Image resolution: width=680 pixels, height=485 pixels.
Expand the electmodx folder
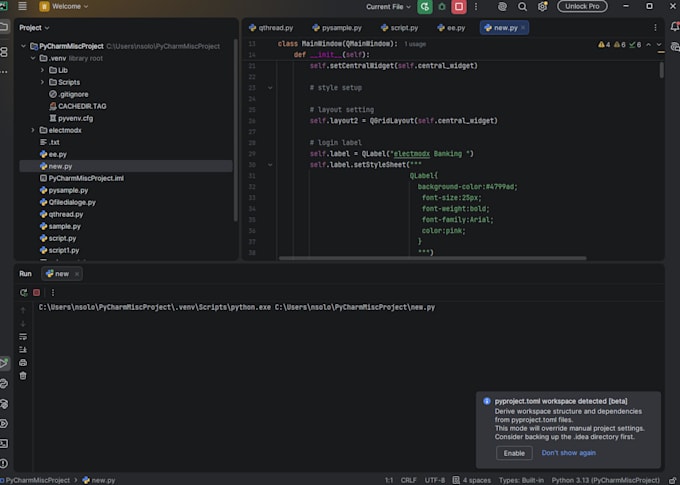(33, 130)
